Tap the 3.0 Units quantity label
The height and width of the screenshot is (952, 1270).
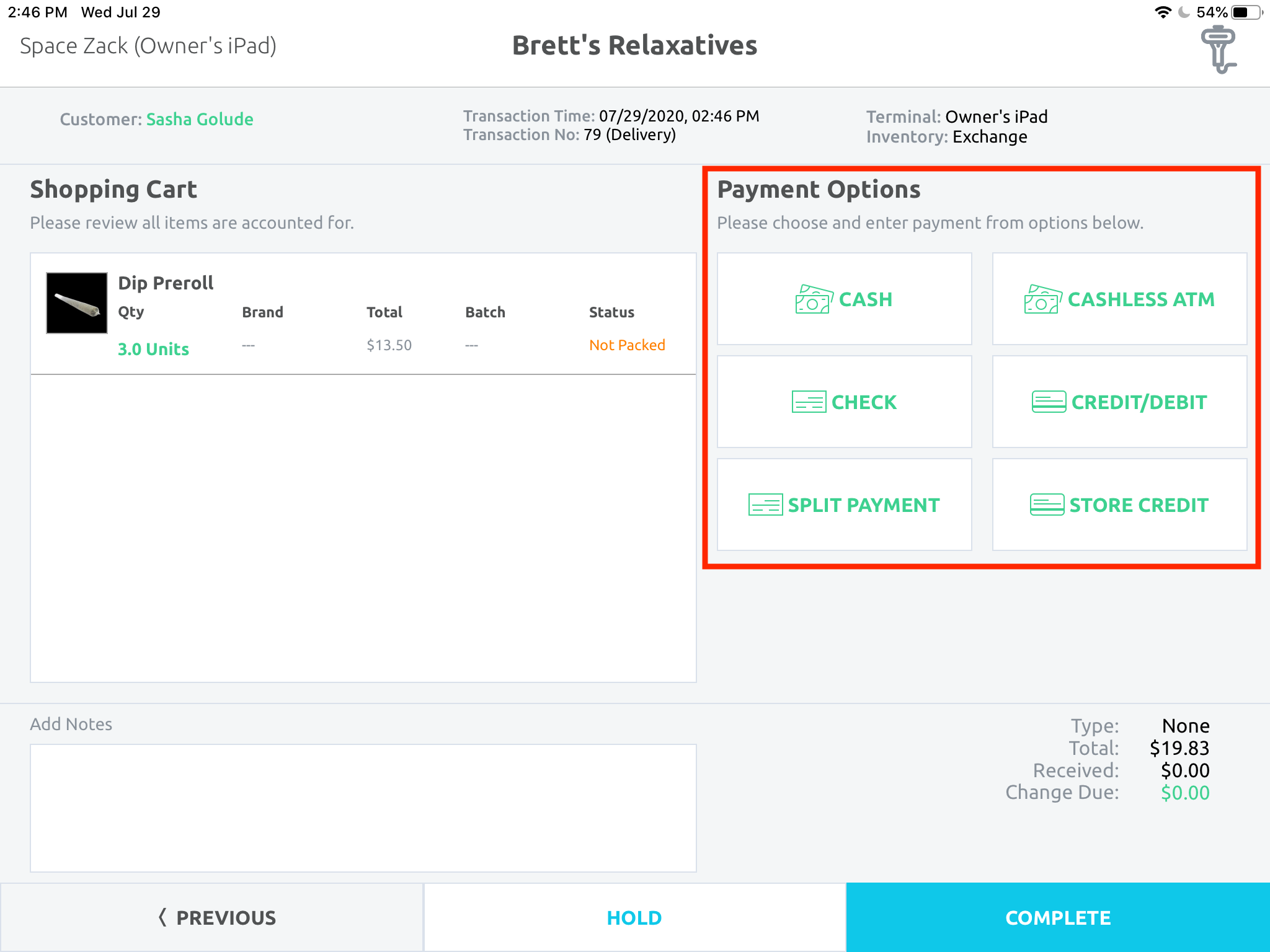tap(153, 348)
